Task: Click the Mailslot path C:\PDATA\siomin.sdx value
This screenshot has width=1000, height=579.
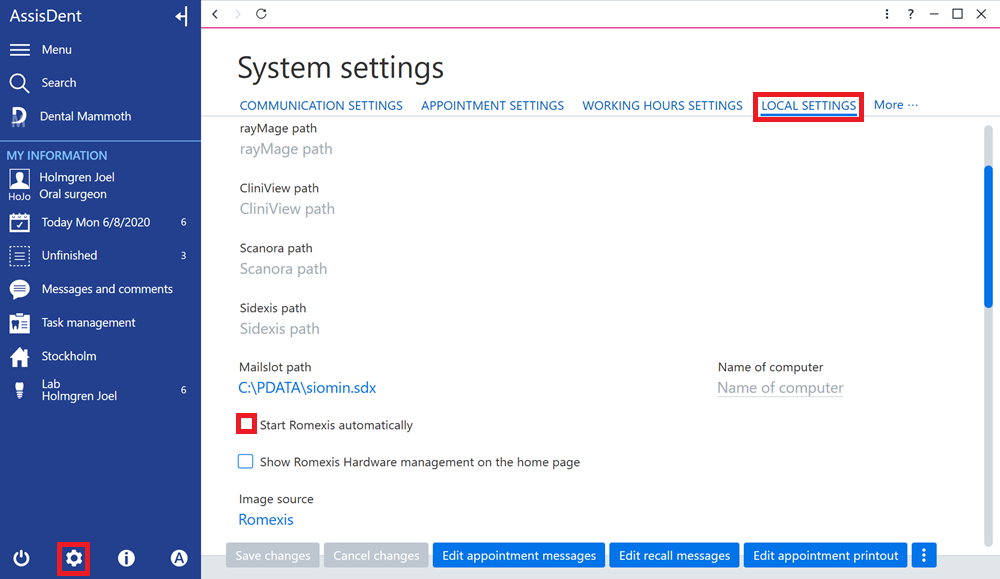Action: coord(307,388)
